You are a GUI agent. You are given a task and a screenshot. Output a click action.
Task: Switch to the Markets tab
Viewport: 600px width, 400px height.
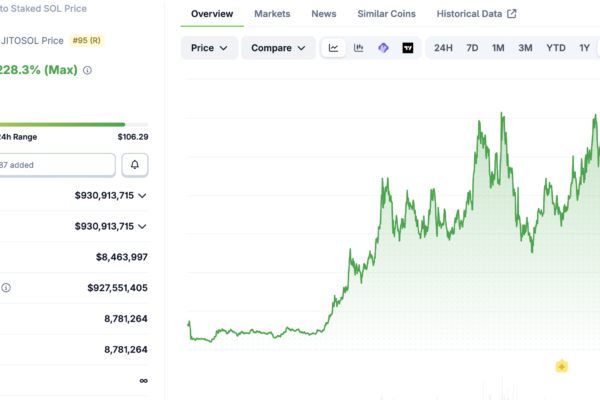273,14
